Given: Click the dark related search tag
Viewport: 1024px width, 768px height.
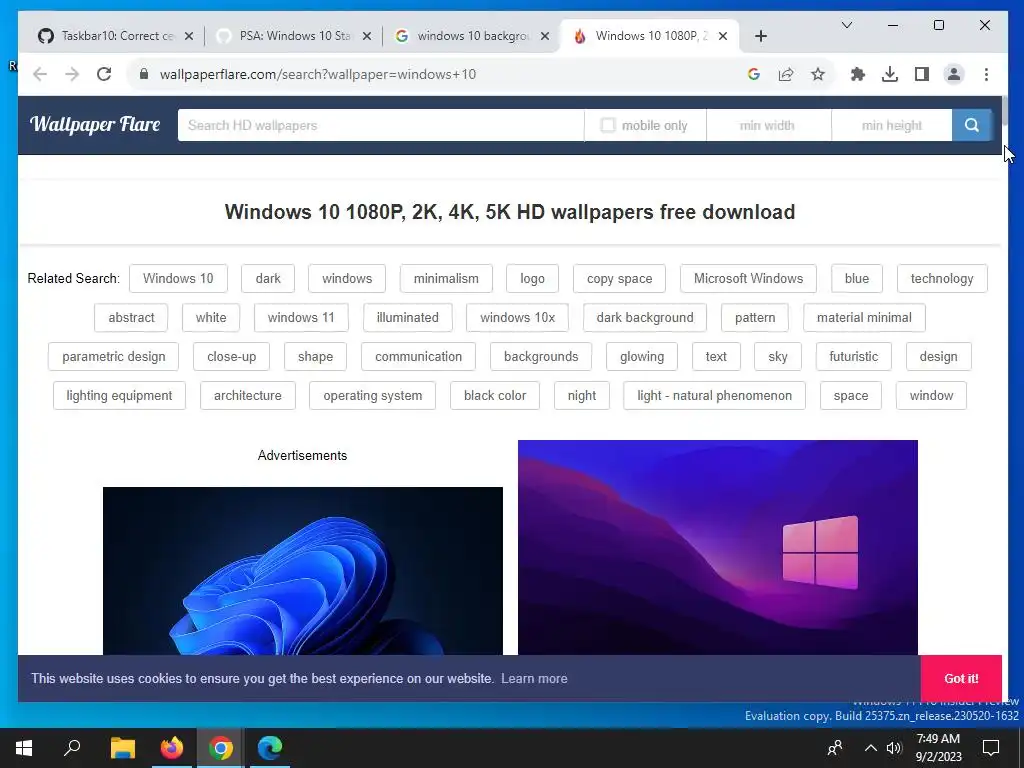Looking at the screenshot, I should tap(268, 278).
